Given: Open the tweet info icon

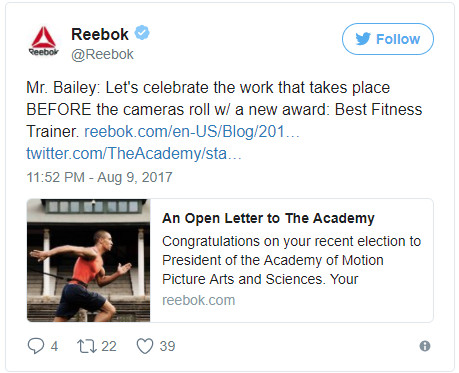Looking at the screenshot, I should [425, 346].
